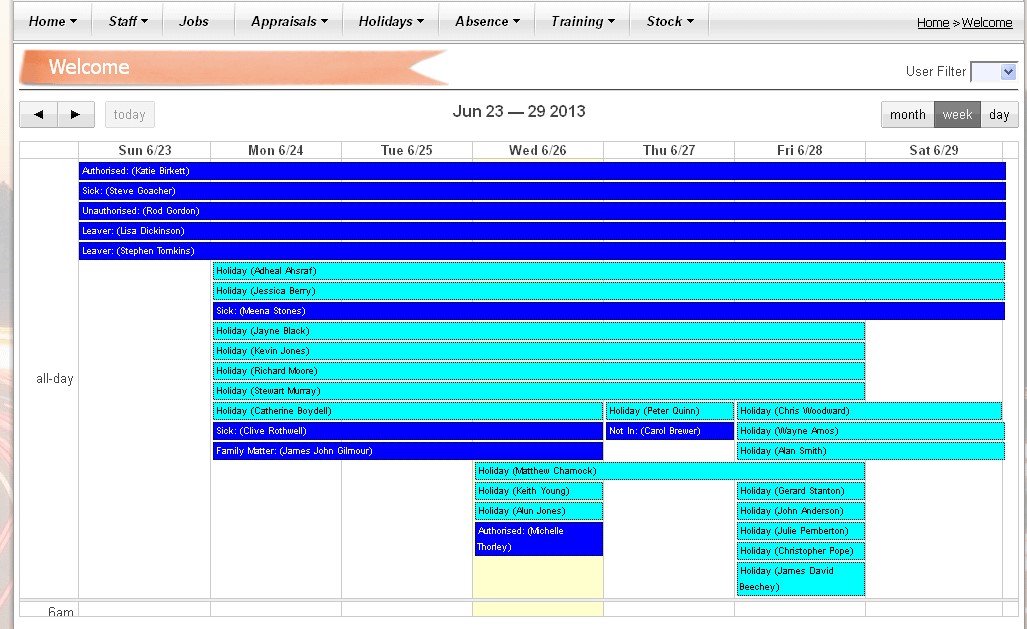Open the User Filter dropdown
1027x629 pixels.
point(994,72)
